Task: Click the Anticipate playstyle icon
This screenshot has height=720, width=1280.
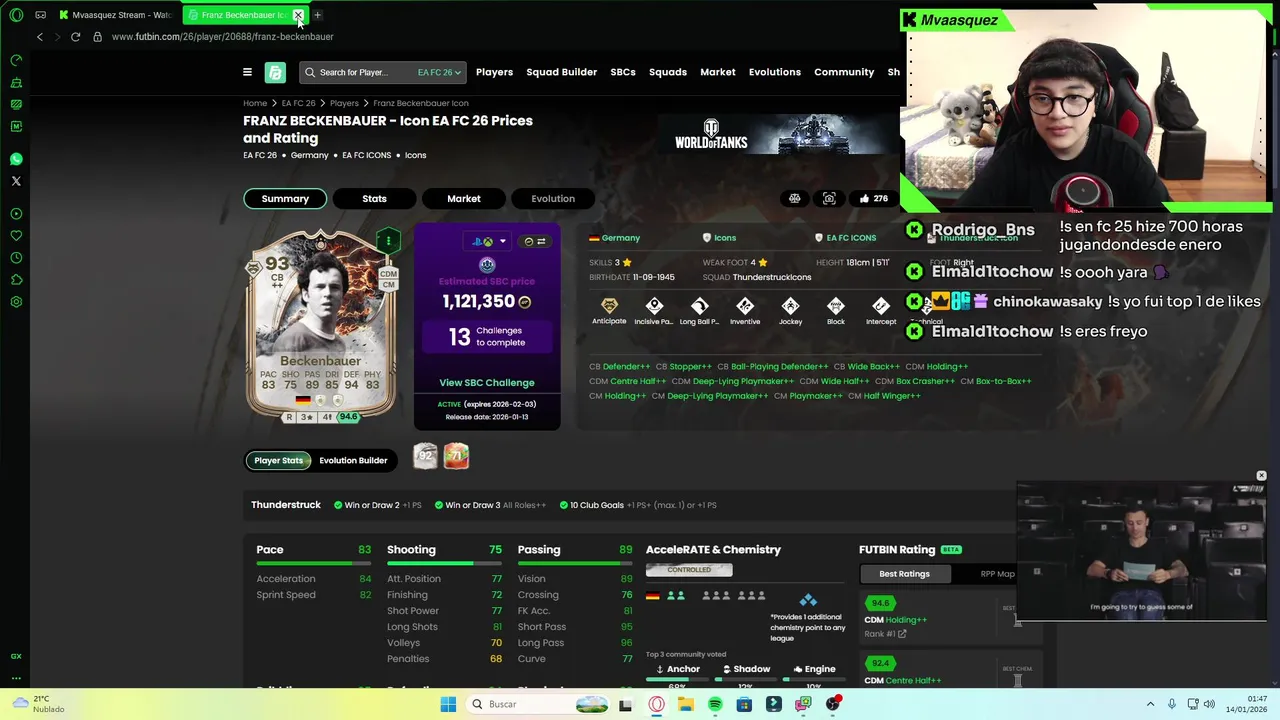Action: [x=609, y=305]
